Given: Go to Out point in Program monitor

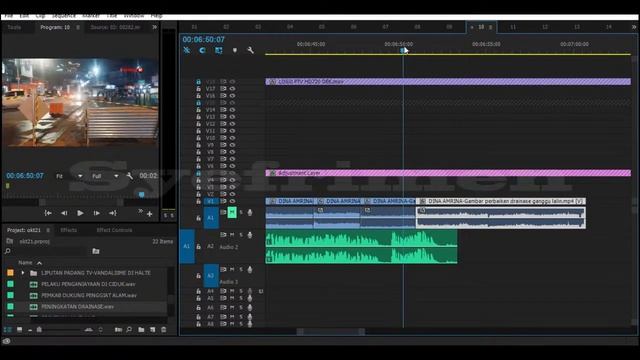Looking at the screenshot, I should [113, 213].
